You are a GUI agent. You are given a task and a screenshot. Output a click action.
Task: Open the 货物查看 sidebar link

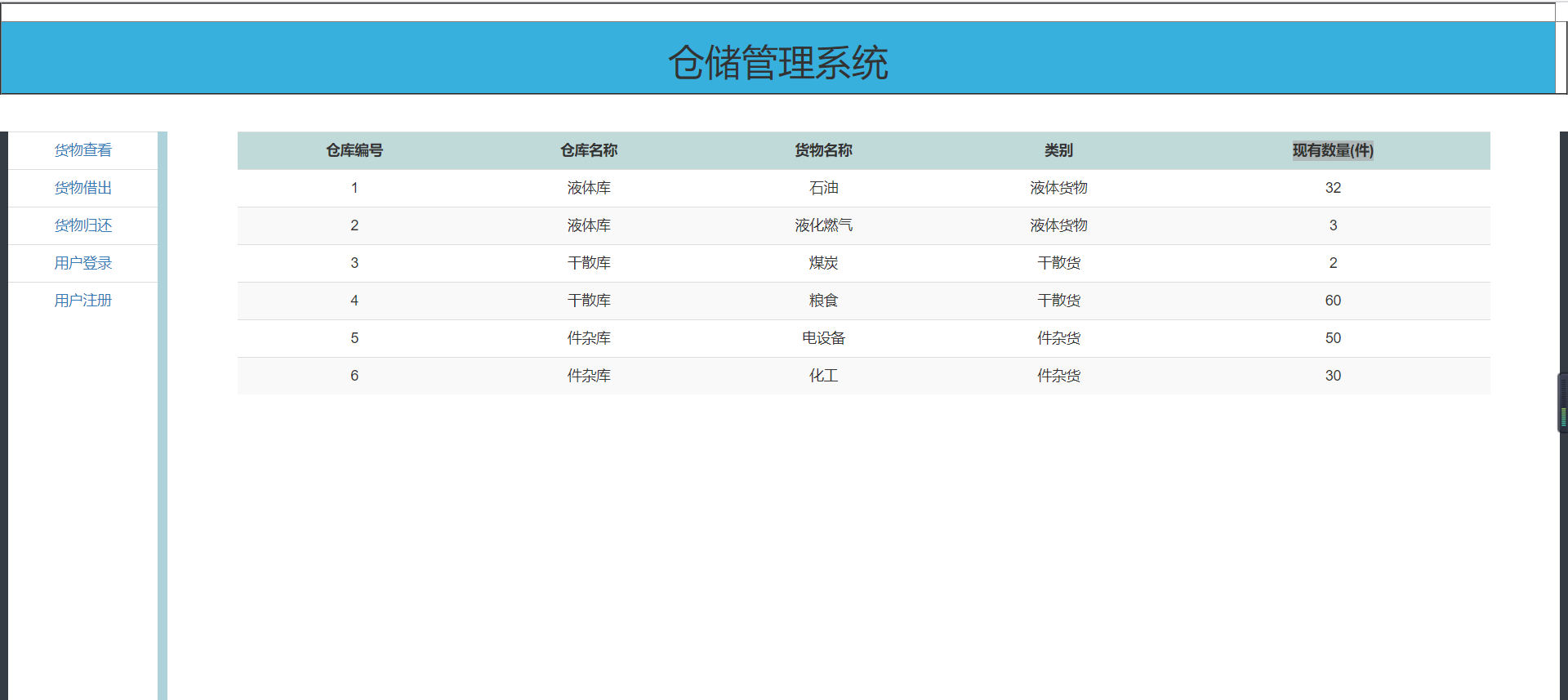(x=82, y=150)
